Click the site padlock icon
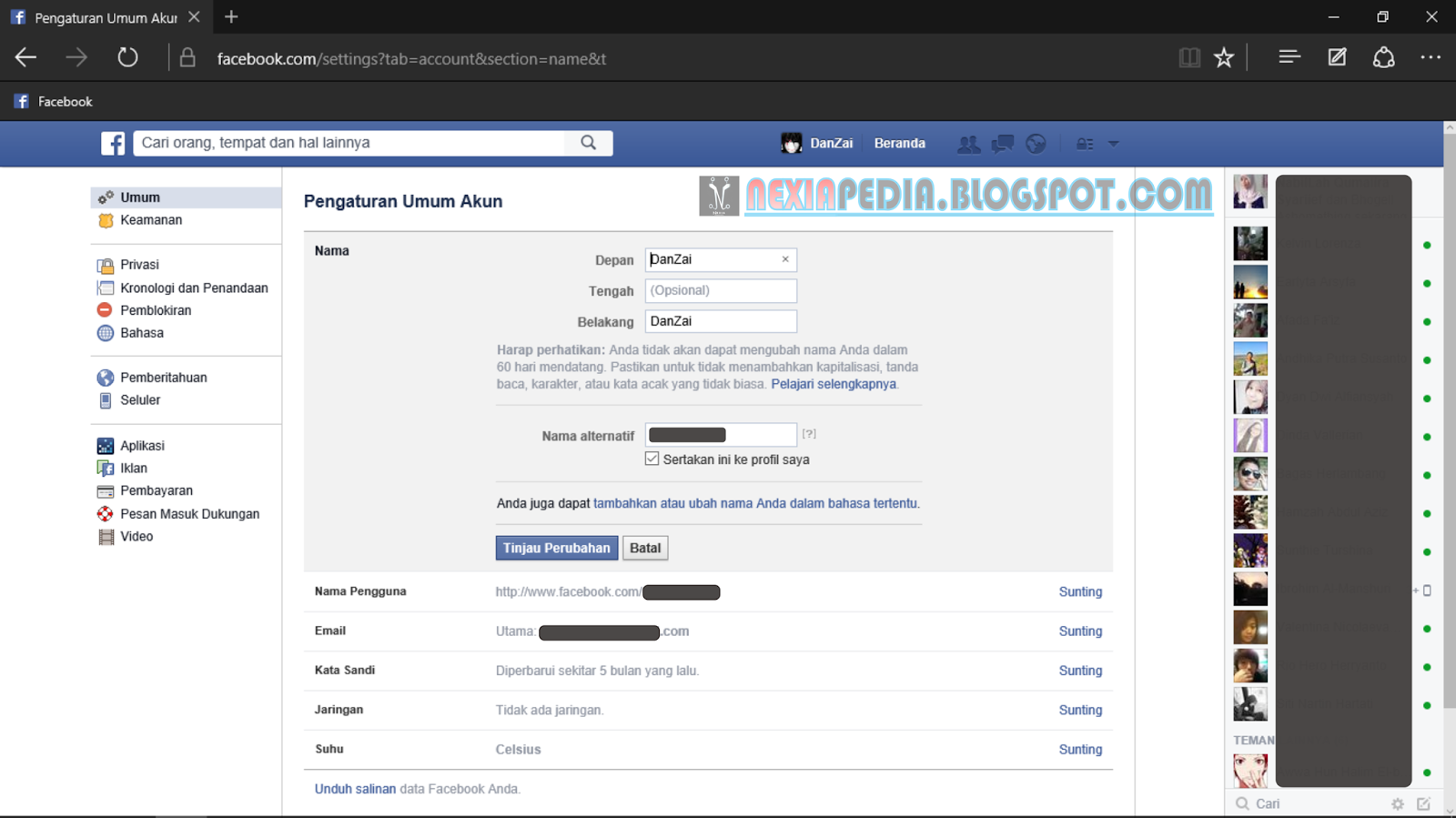The image size is (1456, 818). (187, 58)
